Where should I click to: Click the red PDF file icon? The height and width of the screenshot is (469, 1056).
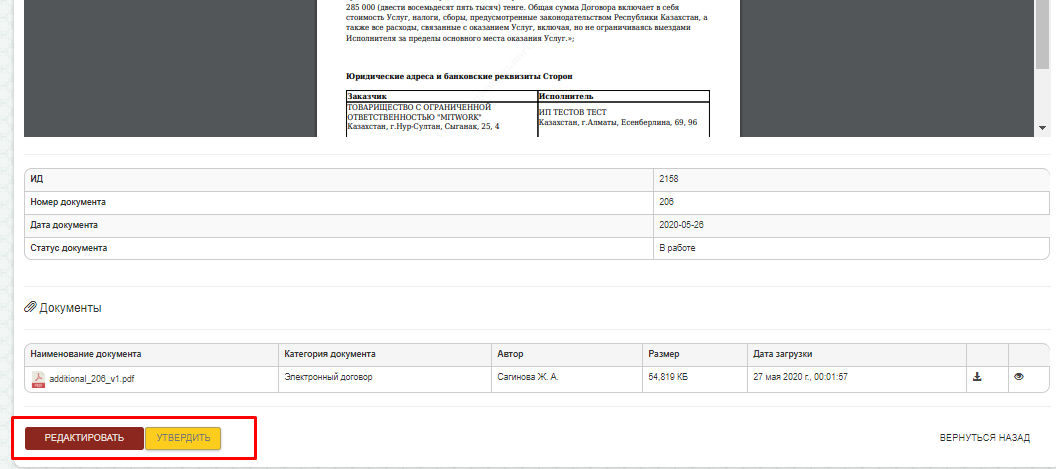(x=38, y=378)
